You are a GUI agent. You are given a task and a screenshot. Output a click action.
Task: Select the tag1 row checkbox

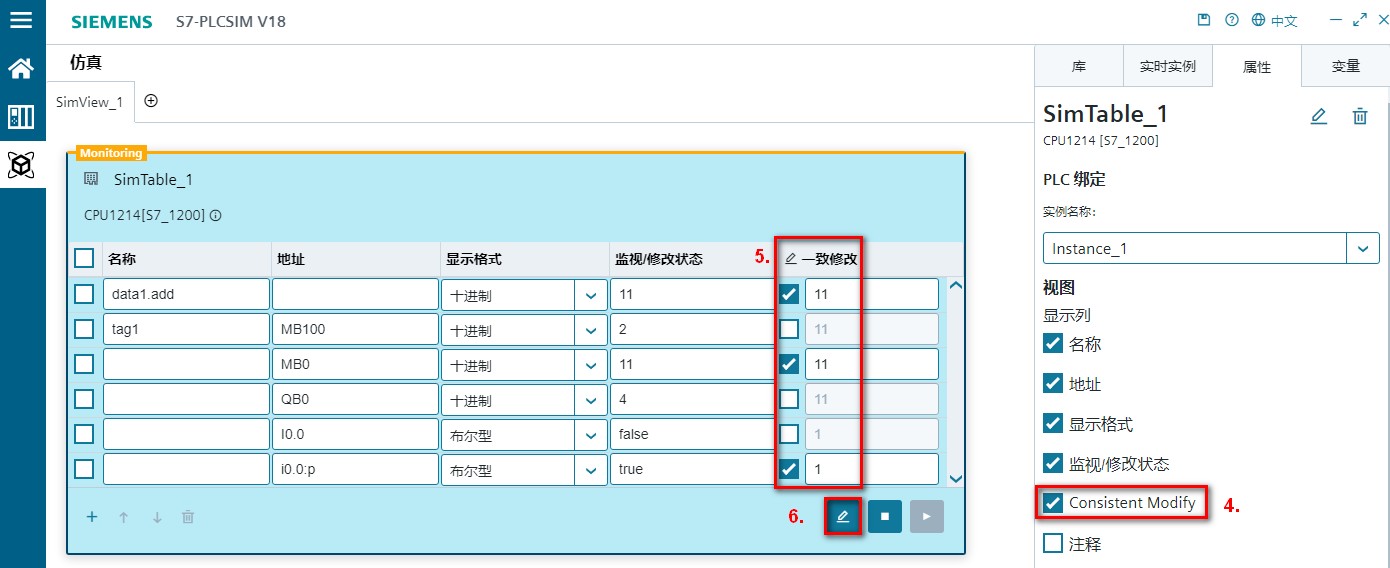point(85,329)
